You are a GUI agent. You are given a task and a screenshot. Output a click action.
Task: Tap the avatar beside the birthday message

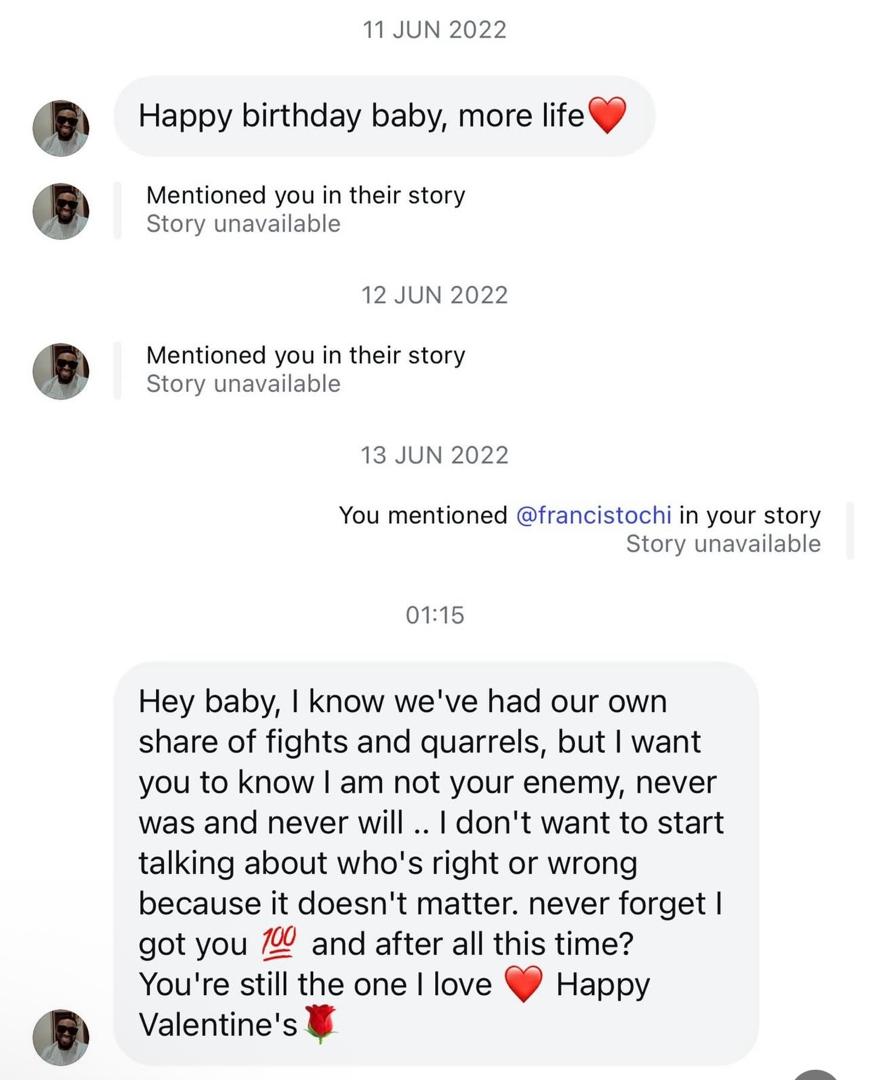click(x=61, y=128)
